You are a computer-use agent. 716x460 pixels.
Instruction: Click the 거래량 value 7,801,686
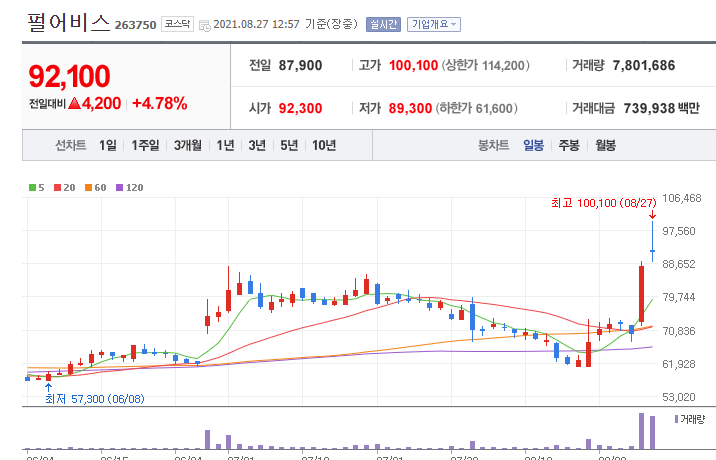pos(644,65)
